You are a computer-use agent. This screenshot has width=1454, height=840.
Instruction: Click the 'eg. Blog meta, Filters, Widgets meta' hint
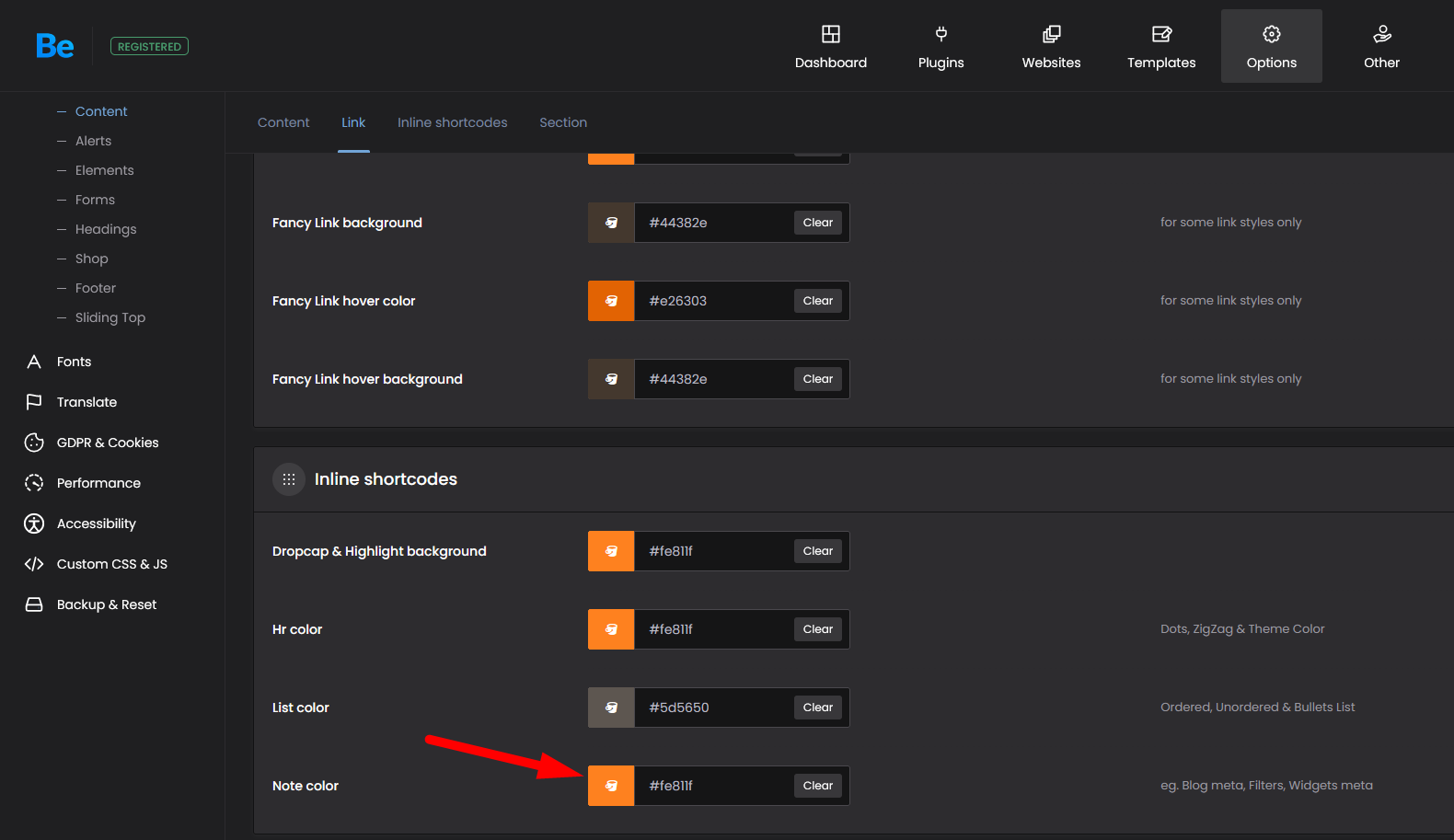coord(1266,786)
